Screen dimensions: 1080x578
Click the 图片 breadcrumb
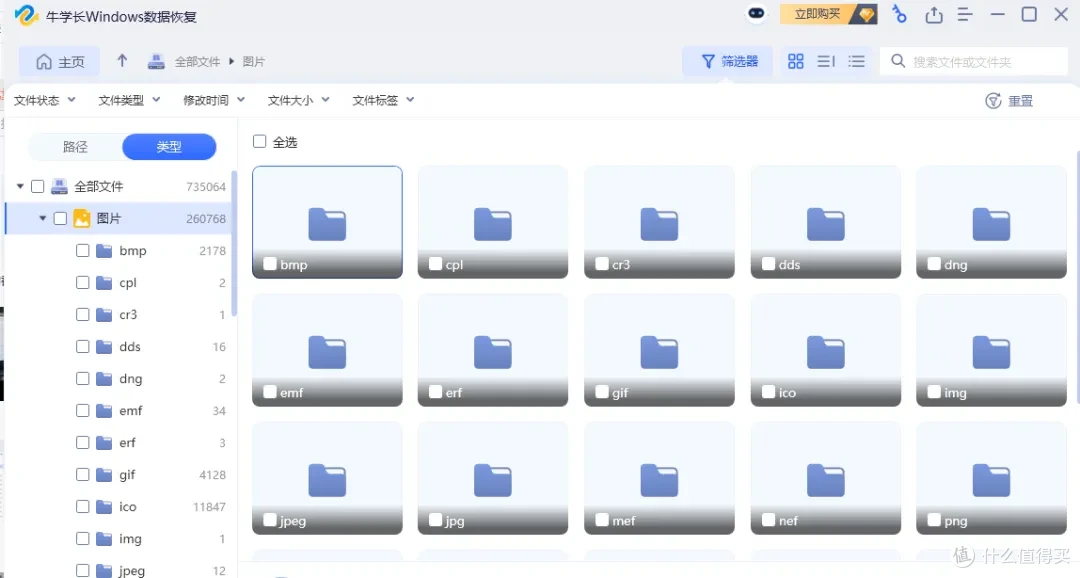[253, 62]
